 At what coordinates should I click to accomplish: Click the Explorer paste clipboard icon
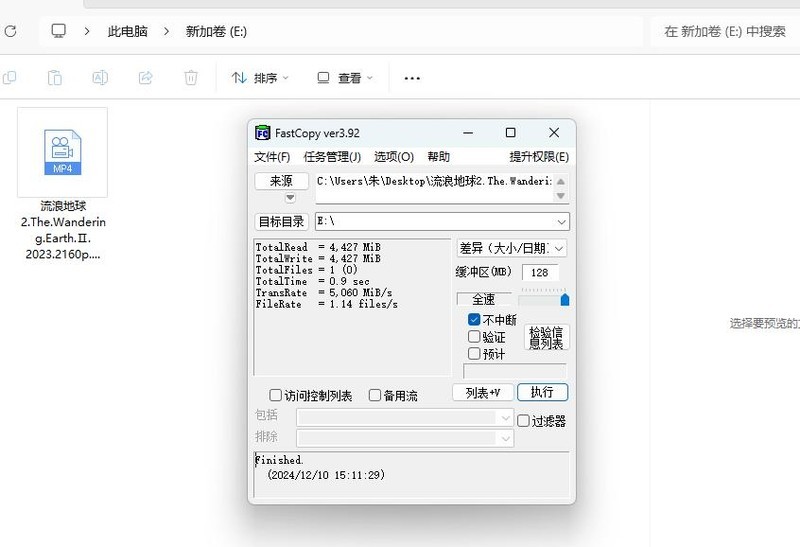[x=55, y=78]
